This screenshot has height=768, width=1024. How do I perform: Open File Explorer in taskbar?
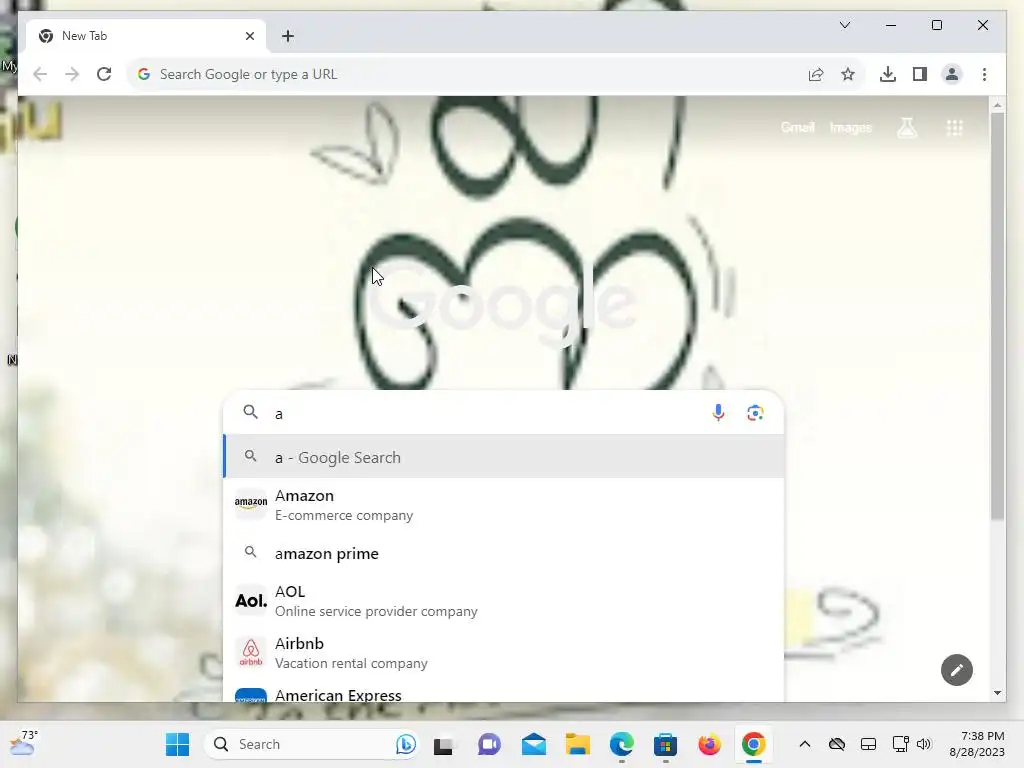(577, 744)
